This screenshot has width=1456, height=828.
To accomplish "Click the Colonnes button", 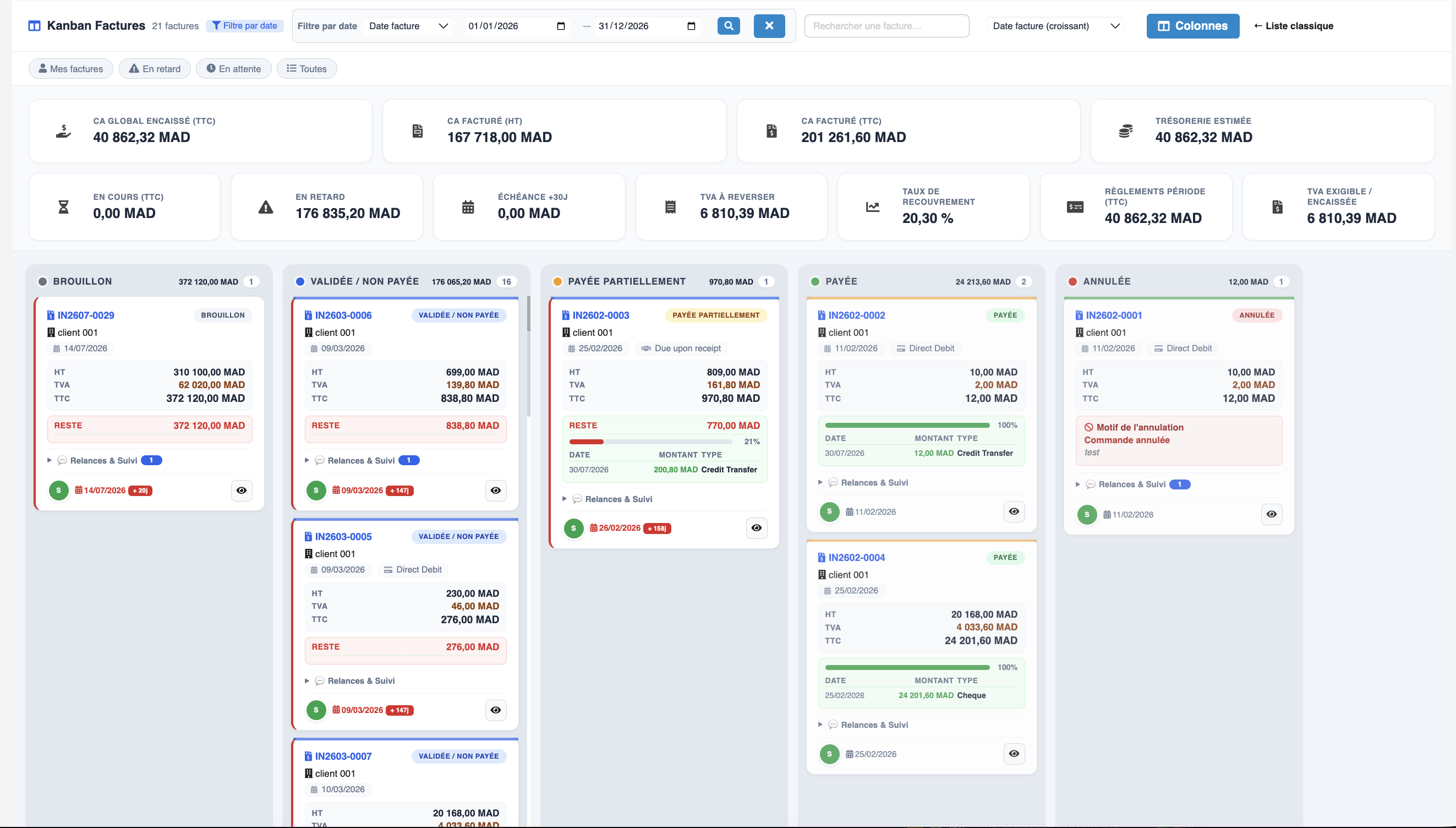I will [1193, 25].
